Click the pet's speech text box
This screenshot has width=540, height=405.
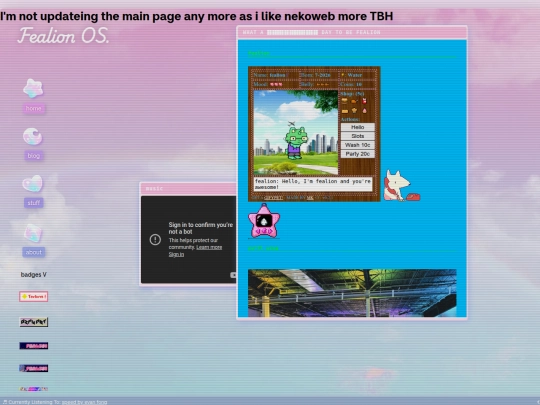(313, 184)
